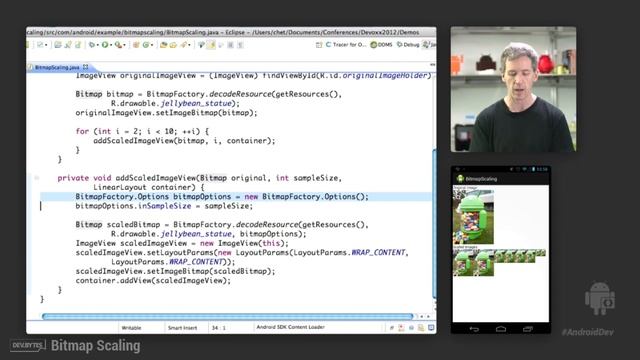The image size is (640, 360).
Task: Click the 'bitmapOptions.inSampleSize = sampleSize;' line
Action: (164, 206)
